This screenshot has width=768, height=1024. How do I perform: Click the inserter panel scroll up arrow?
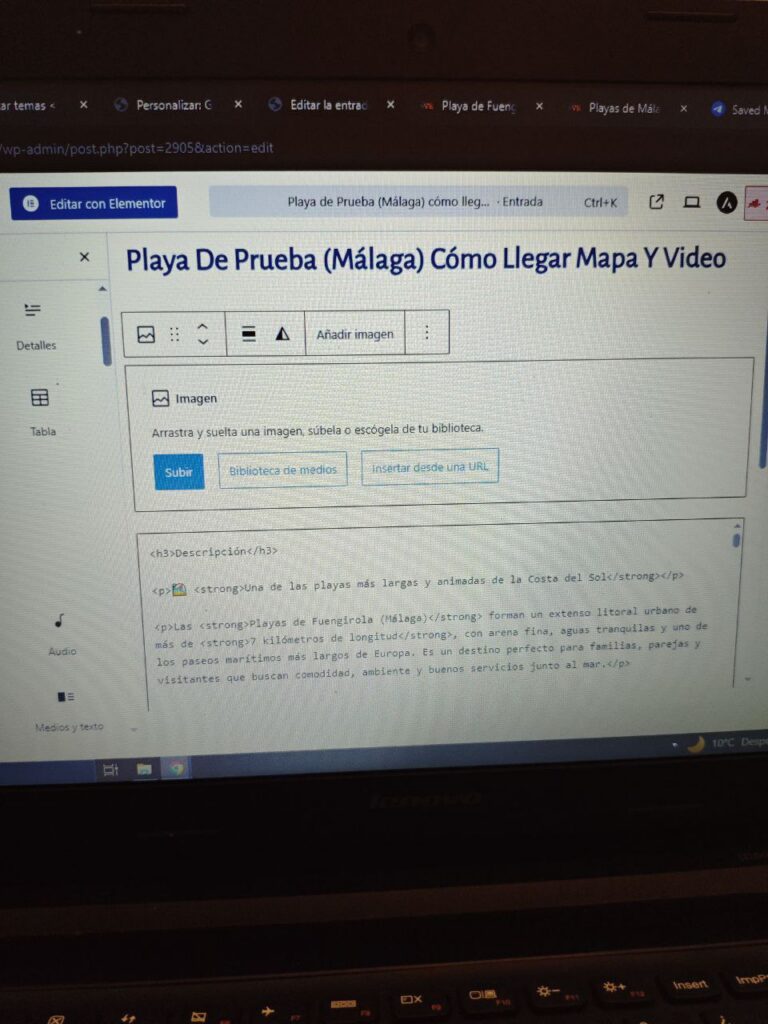103,289
